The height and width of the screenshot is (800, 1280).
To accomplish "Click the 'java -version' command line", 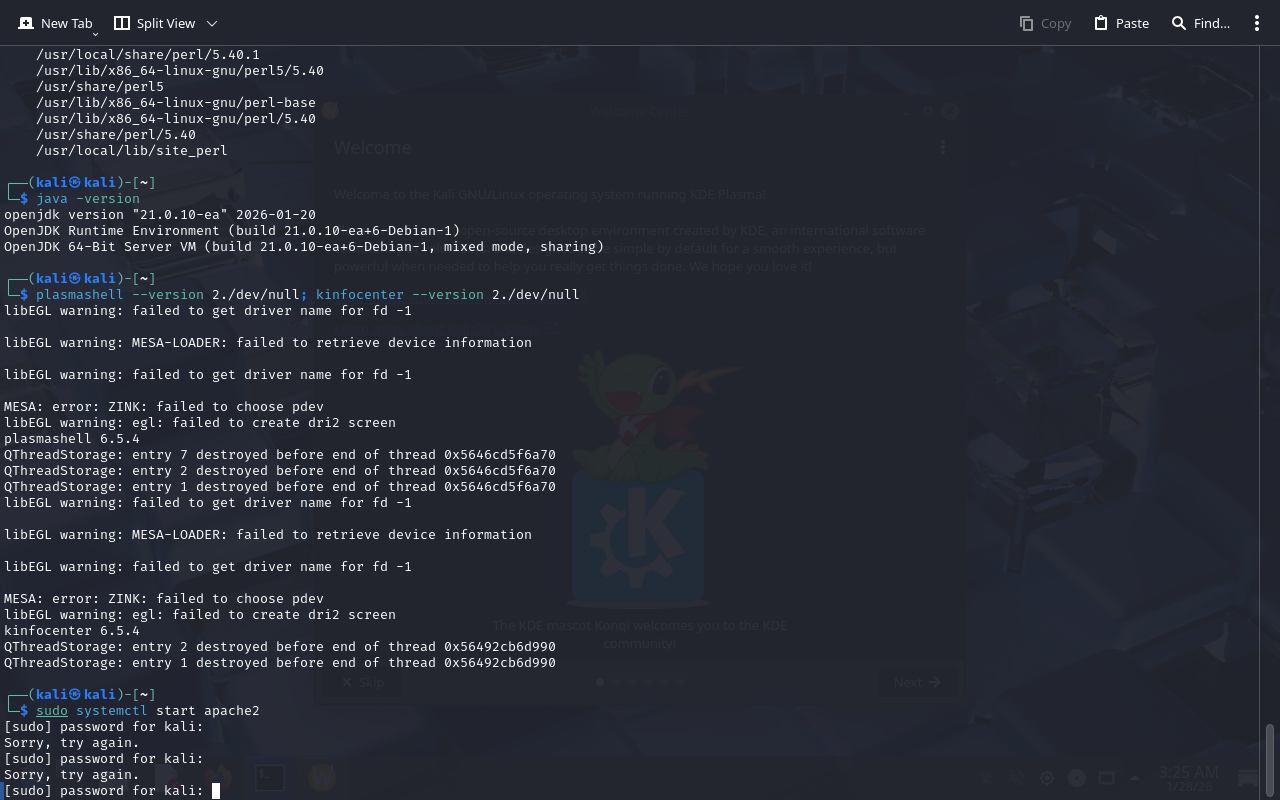I will [88, 199].
